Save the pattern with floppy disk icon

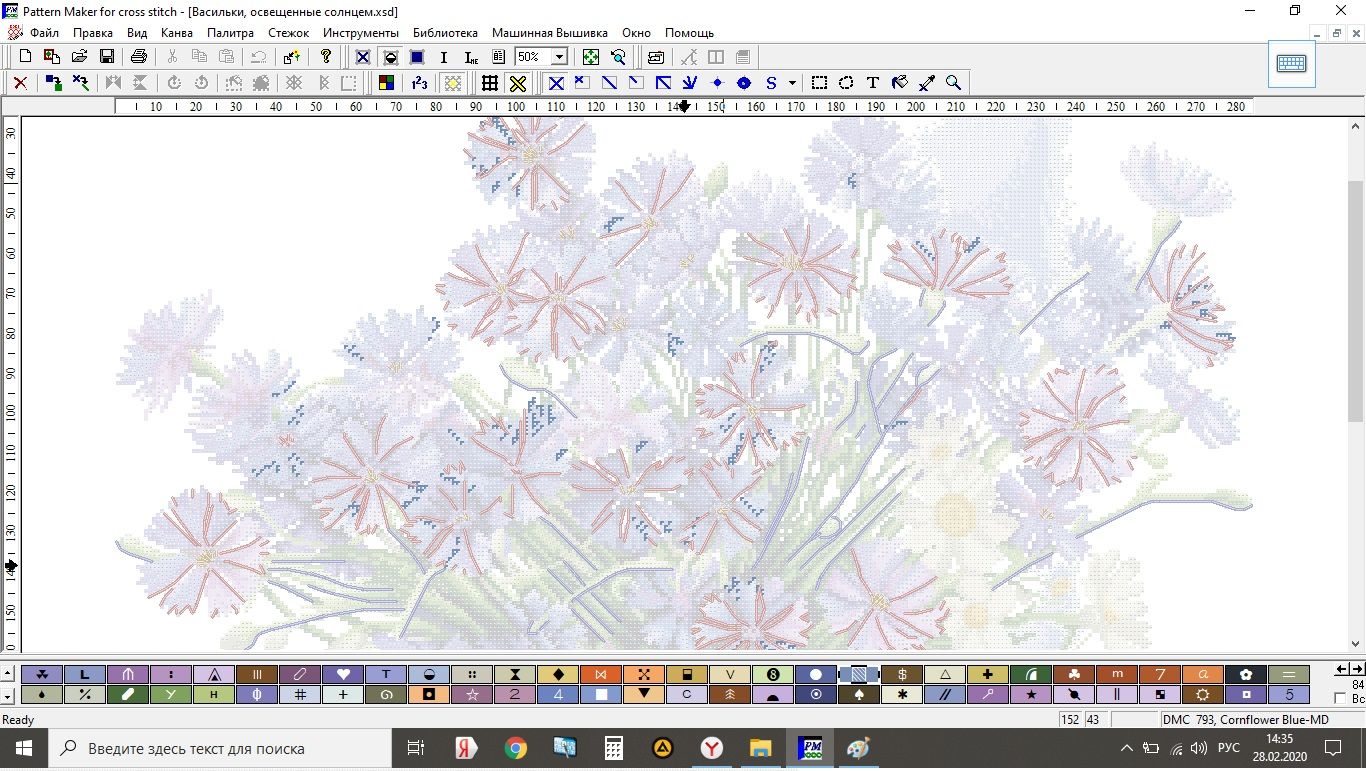106,57
